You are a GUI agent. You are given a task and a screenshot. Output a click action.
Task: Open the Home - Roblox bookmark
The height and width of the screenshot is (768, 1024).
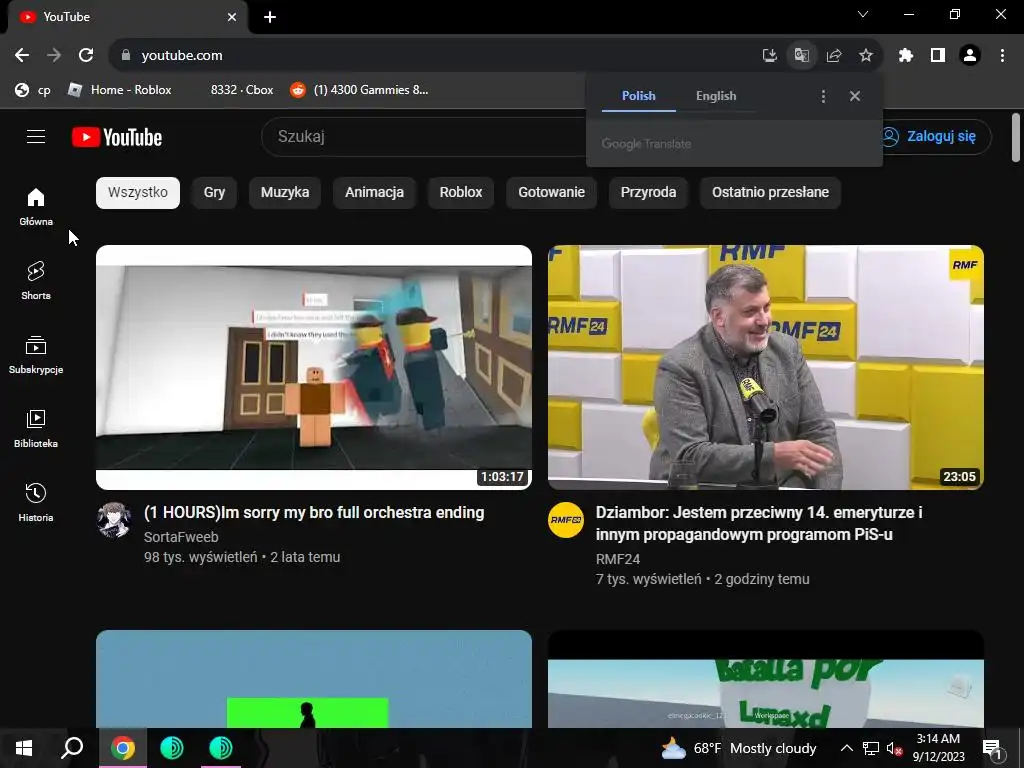coord(120,90)
